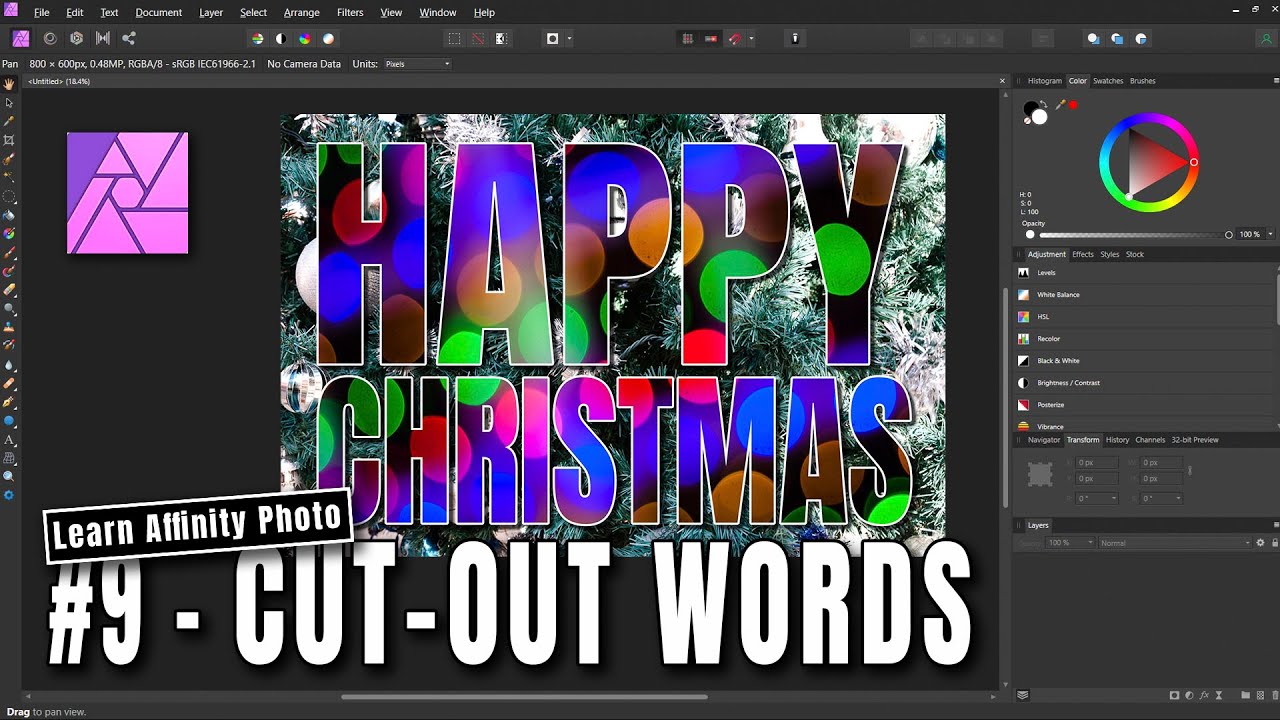
Task: Open the Layers panel opacity dropdown
Action: point(1070,543)
